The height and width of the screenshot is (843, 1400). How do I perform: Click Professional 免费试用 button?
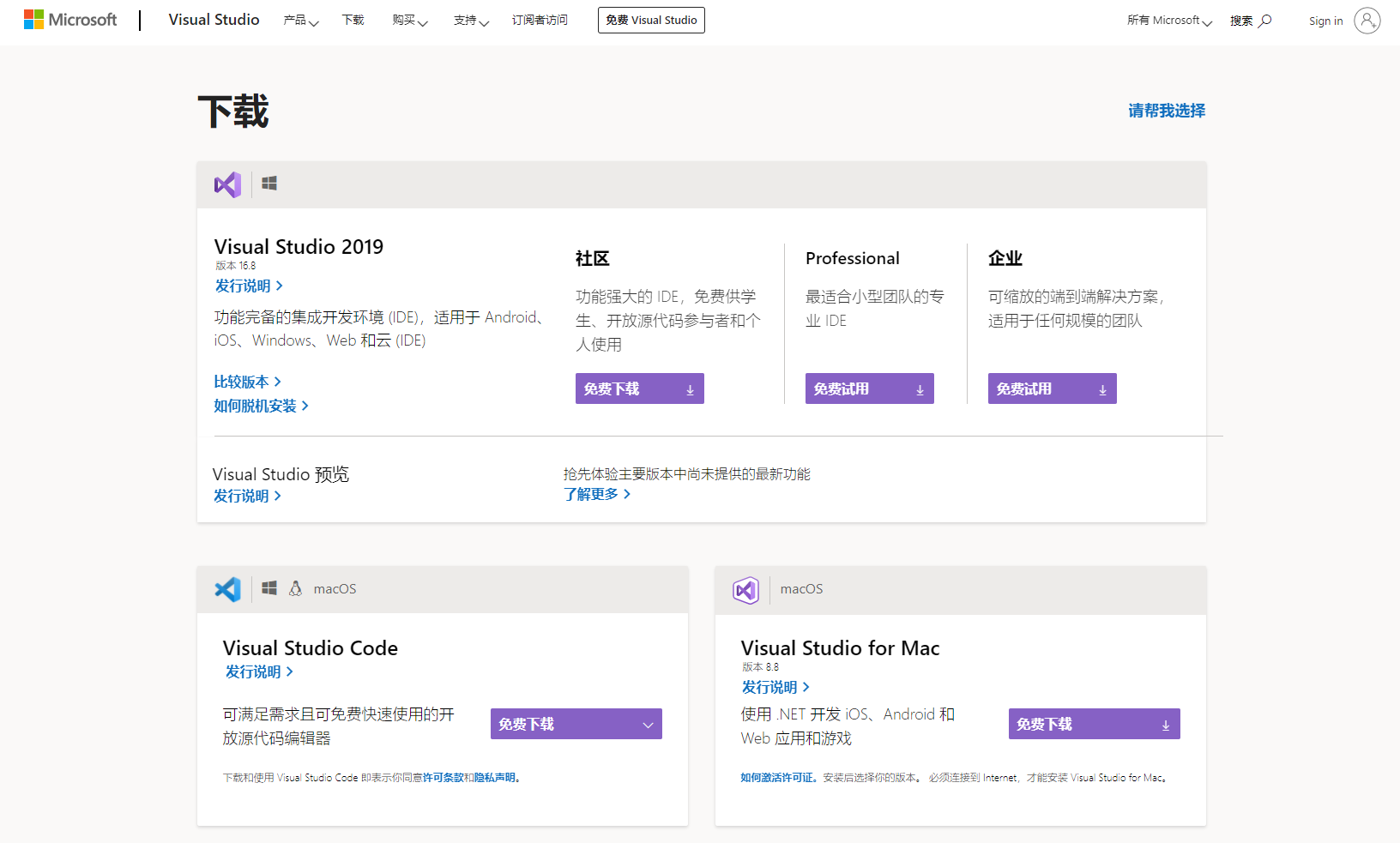(x=870, y=388)
